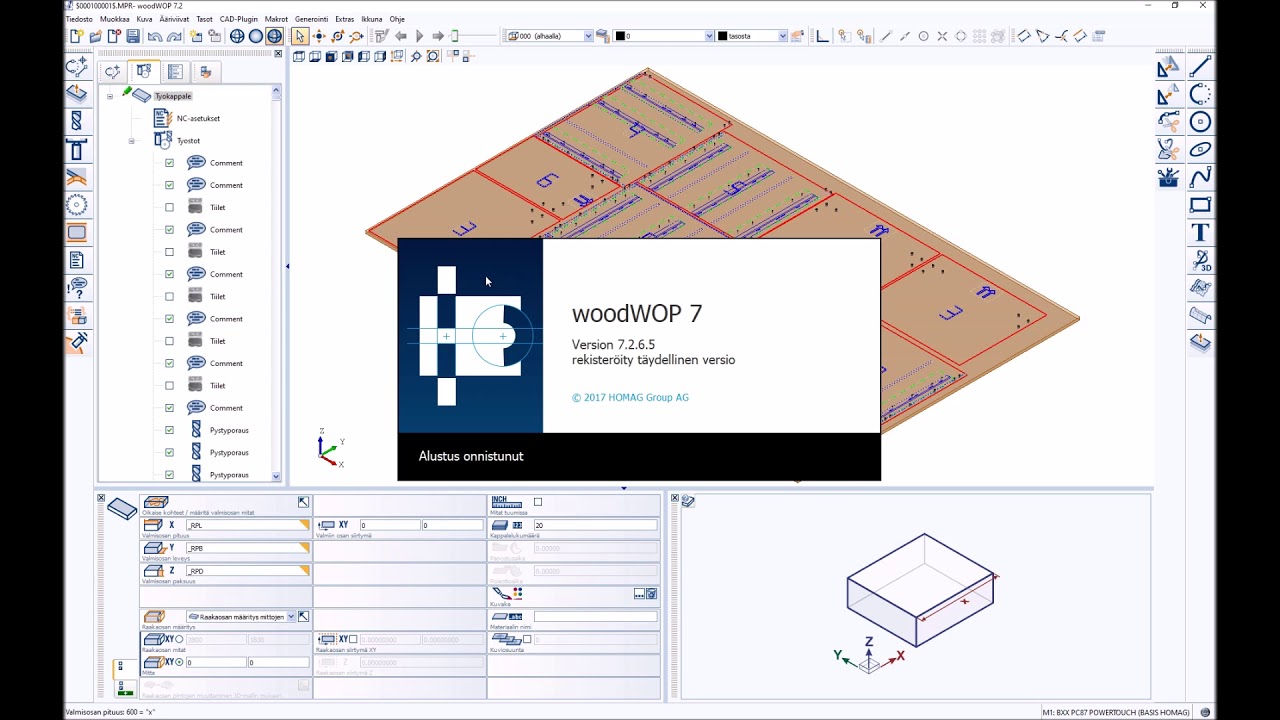Viewport: 1280px width, 720px height.
Task: Select the line drawing tool in the right toolbar
Action: pos(1200,66)
